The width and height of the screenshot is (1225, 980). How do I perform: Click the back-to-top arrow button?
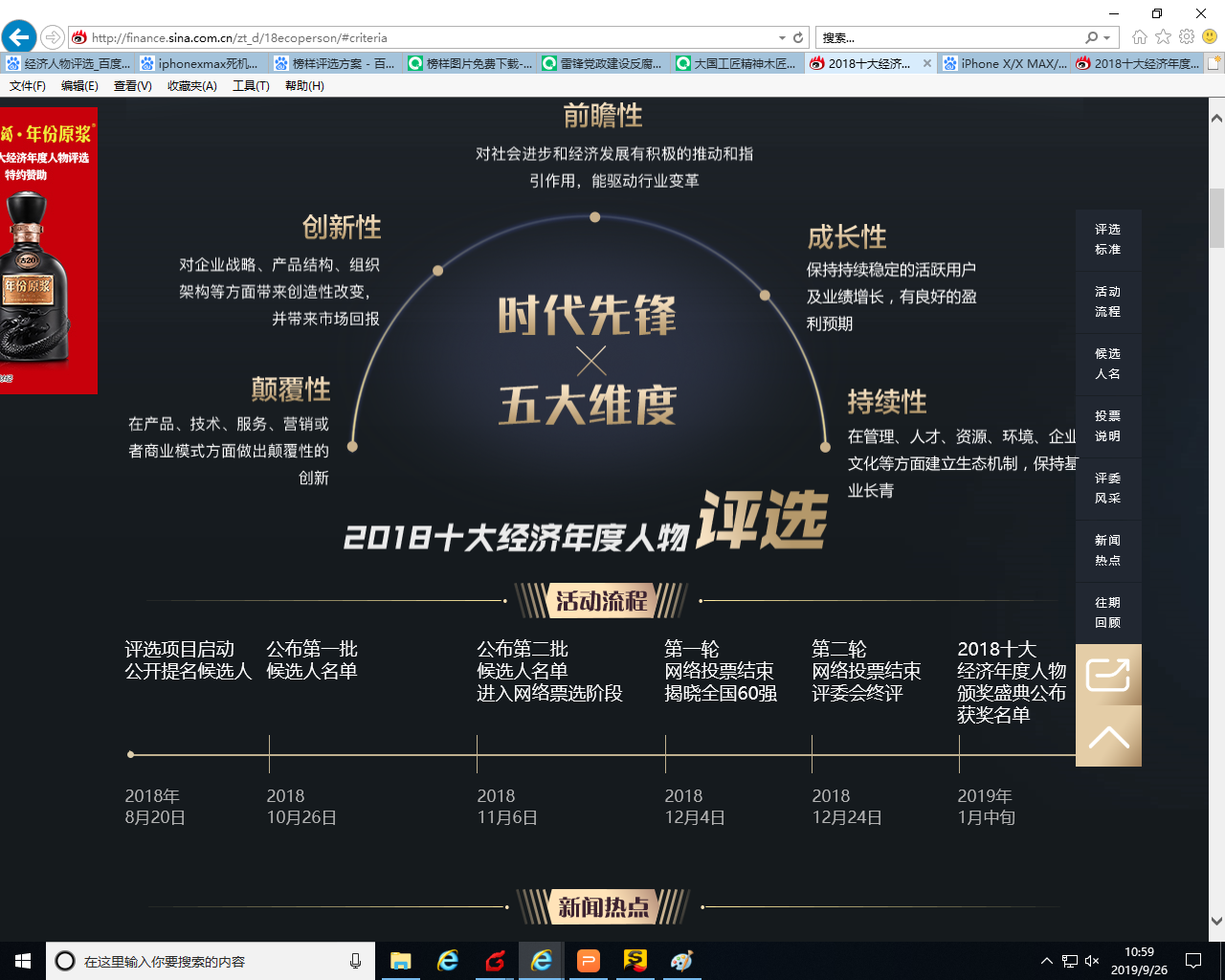(1108, 737)
